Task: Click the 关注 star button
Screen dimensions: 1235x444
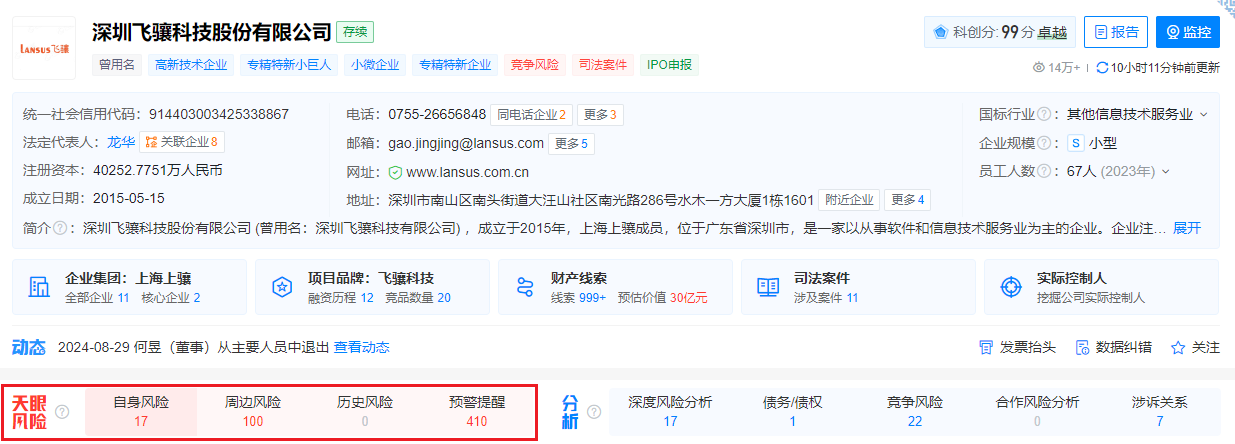Action: (x=1195, y=347)
